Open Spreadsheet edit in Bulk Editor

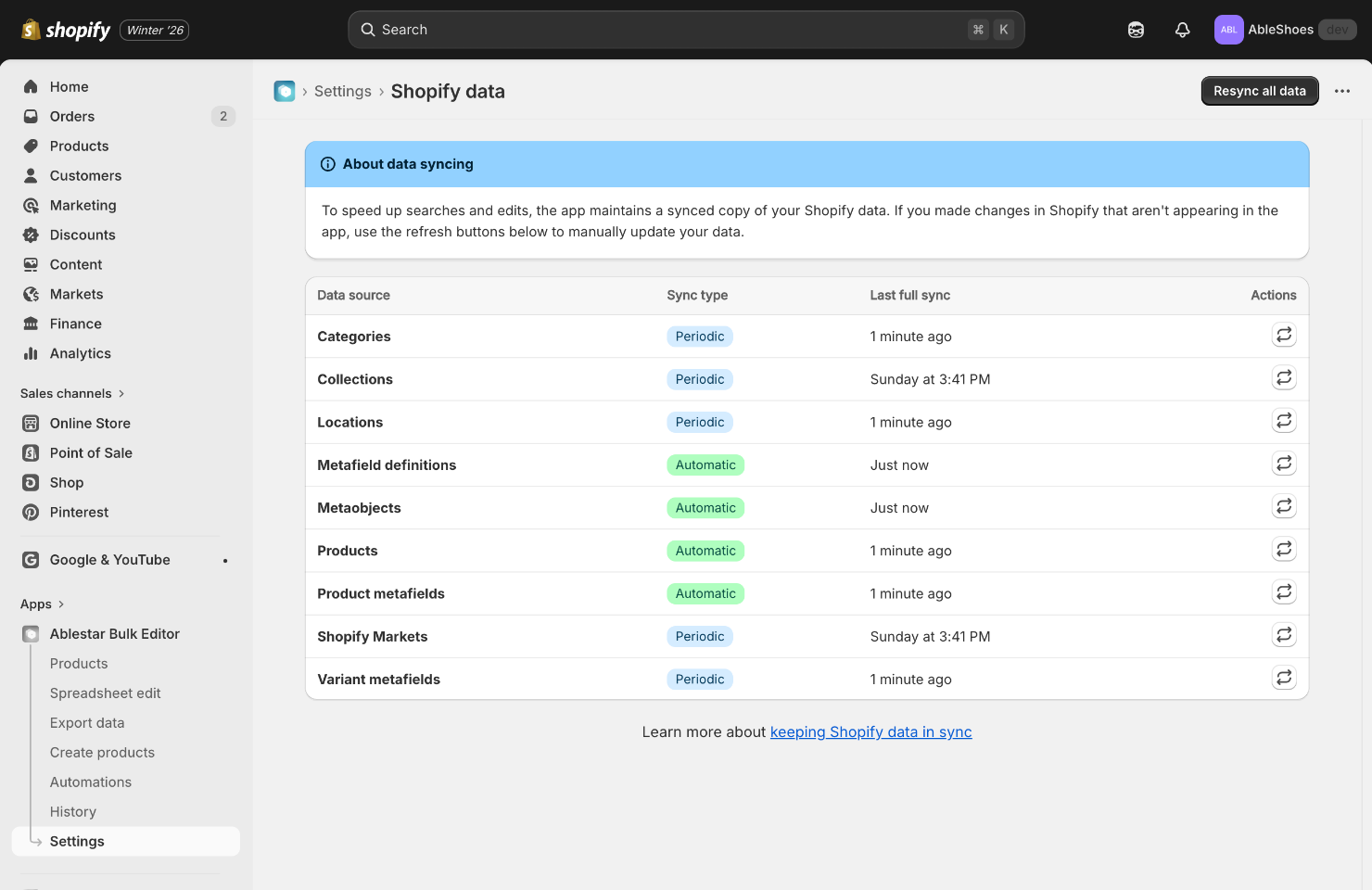[105, 693]
